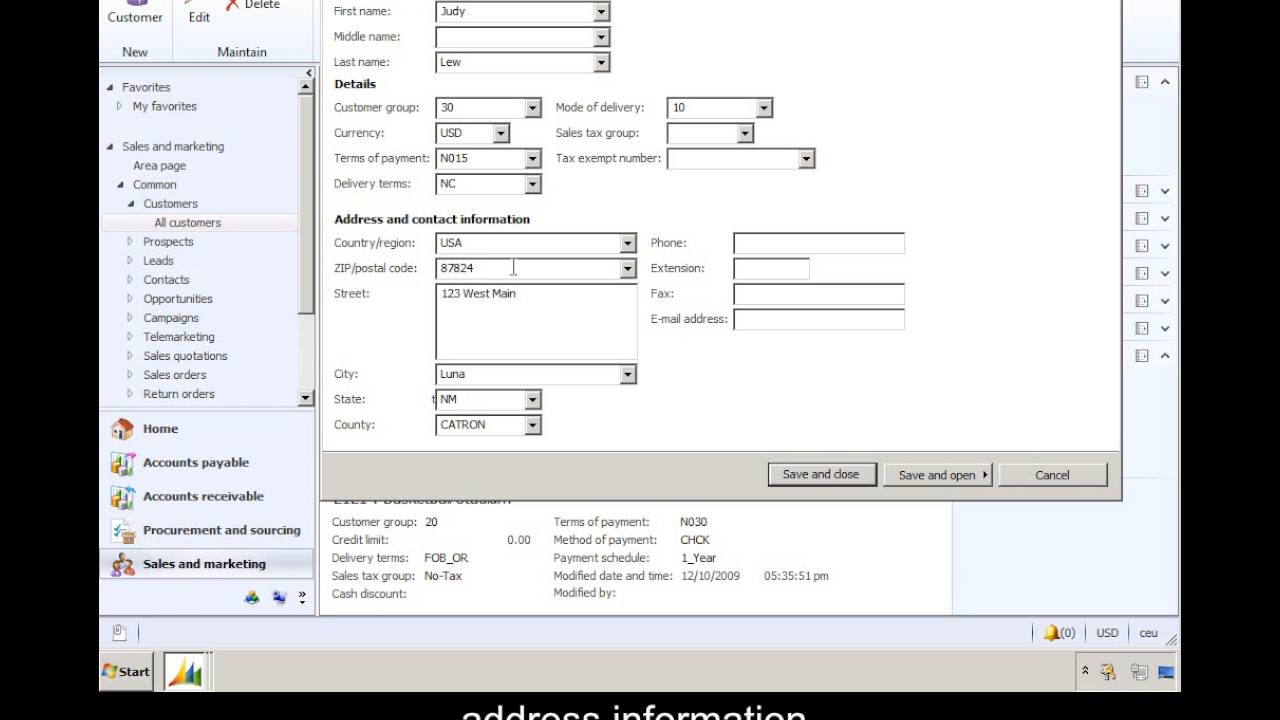The image size is (1280, 720).
Task: Select Leads in the navigation tree
Action: pos(158,261)
